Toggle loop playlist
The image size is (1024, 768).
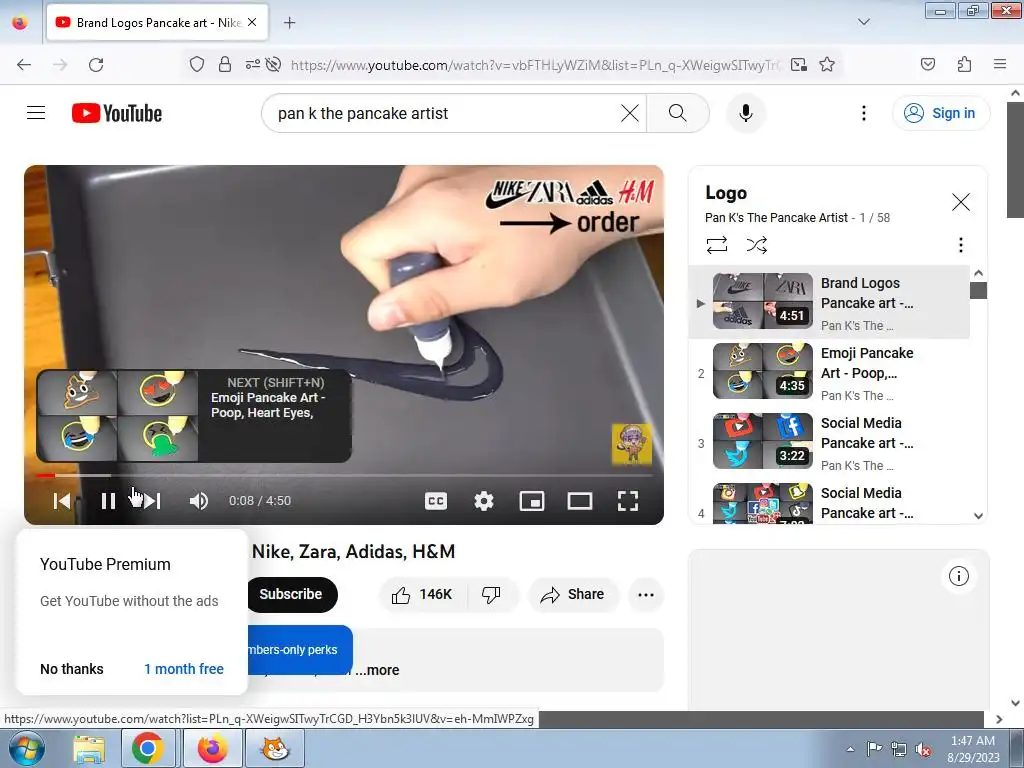tap(716, 245)
